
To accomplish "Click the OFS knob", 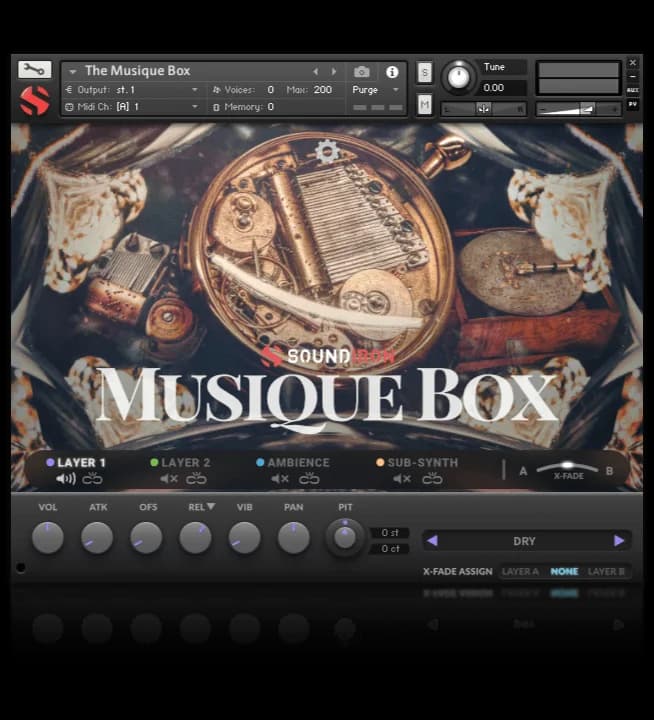I will (146, 537).
